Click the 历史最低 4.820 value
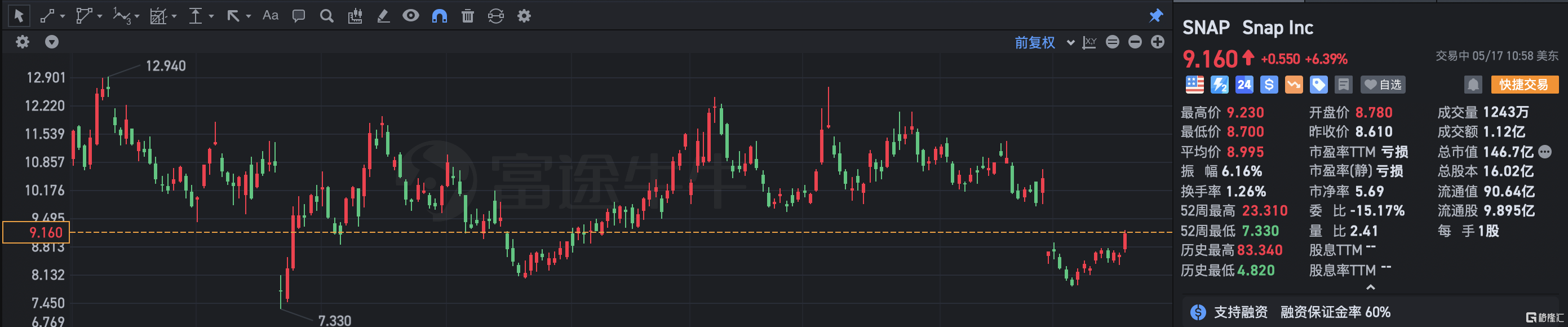The image size is (1568, 327). (x=1256, y=271)
